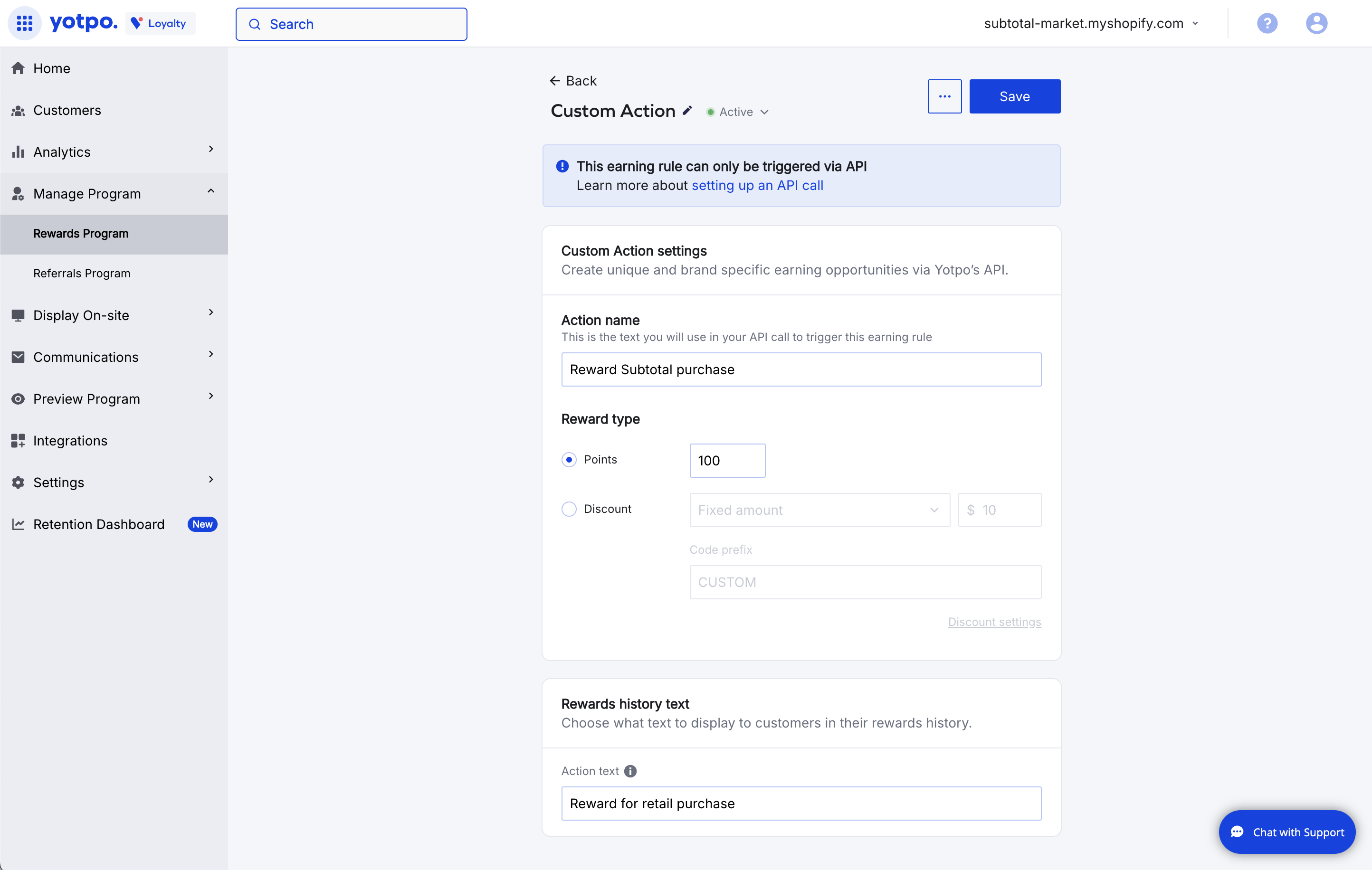1372x870 pixels.
Task: Go to Retention Dashboard menu item
Action: (98, 524)
